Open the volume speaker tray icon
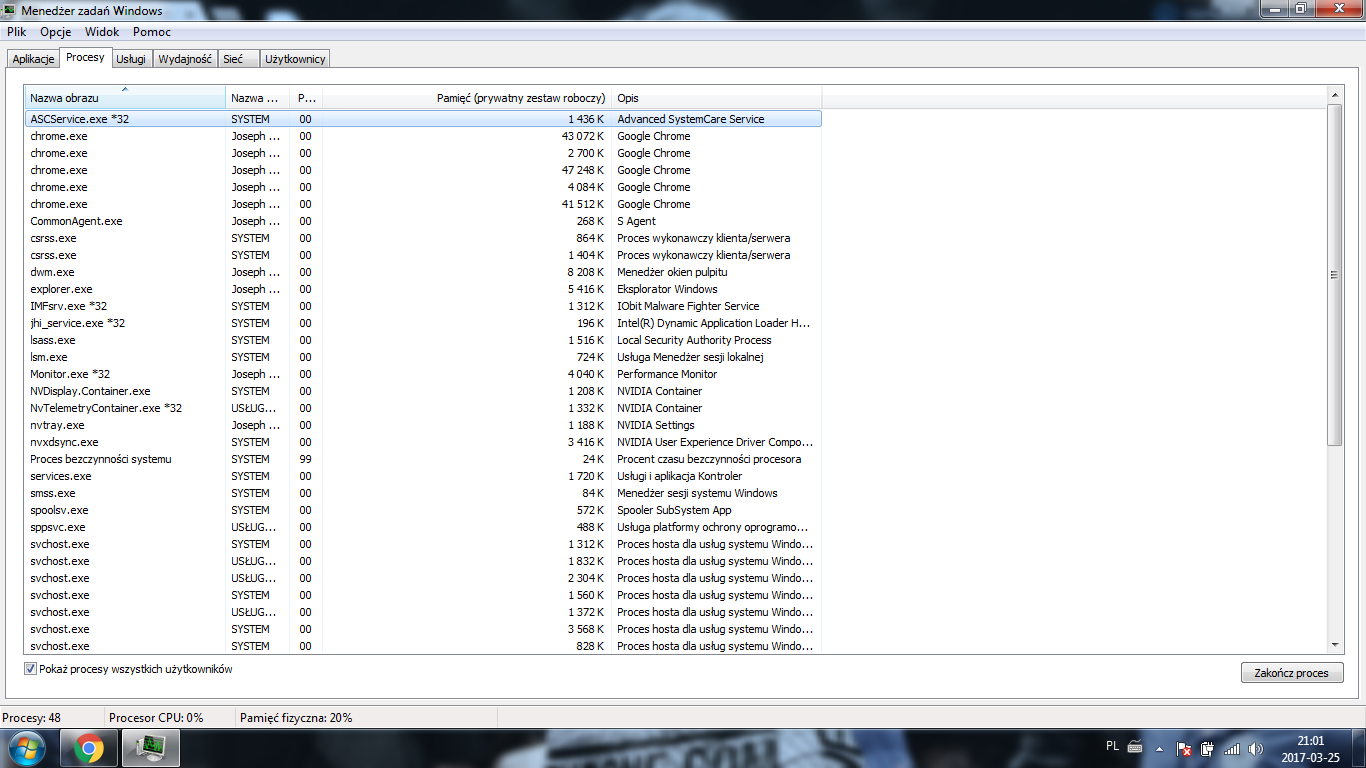1366x768 pixels. click(1255, 748)
